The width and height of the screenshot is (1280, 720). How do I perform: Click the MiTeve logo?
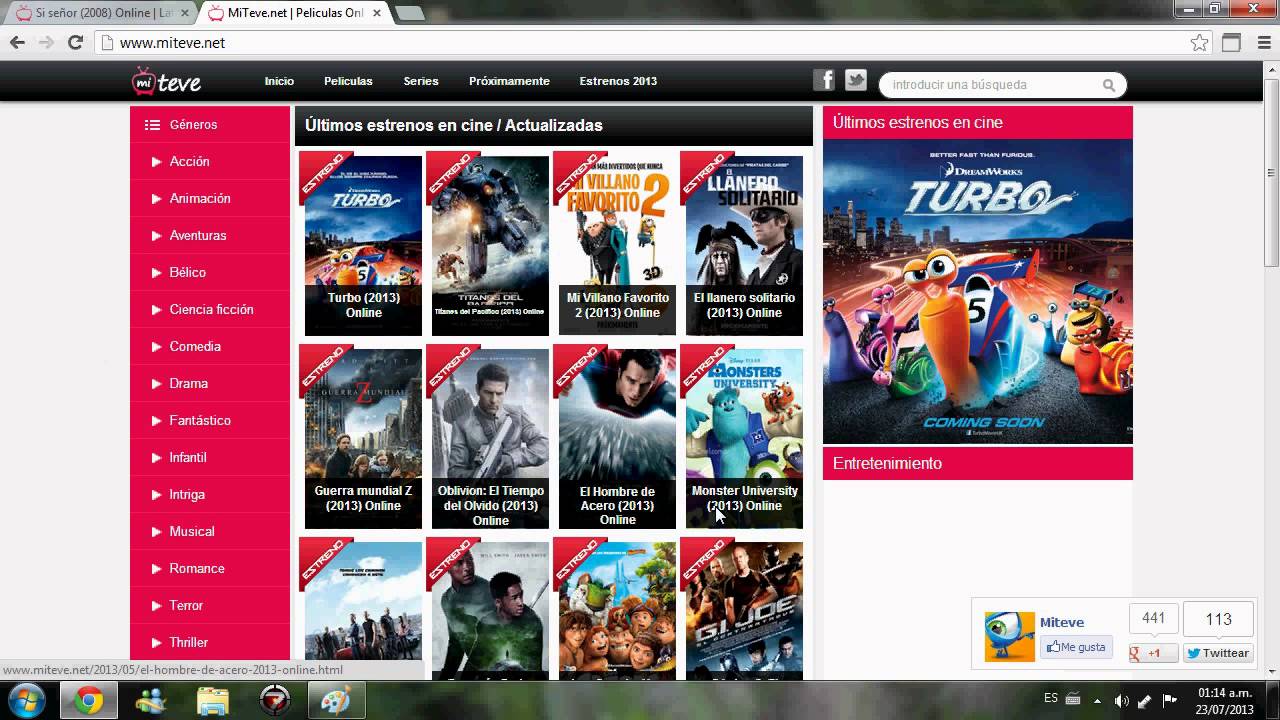click(x=167, y=82)
